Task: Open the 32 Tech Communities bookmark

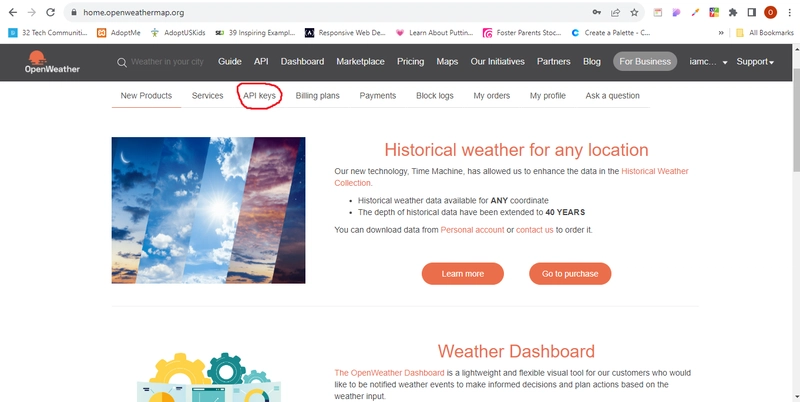Action: click(x=47, y=33)
